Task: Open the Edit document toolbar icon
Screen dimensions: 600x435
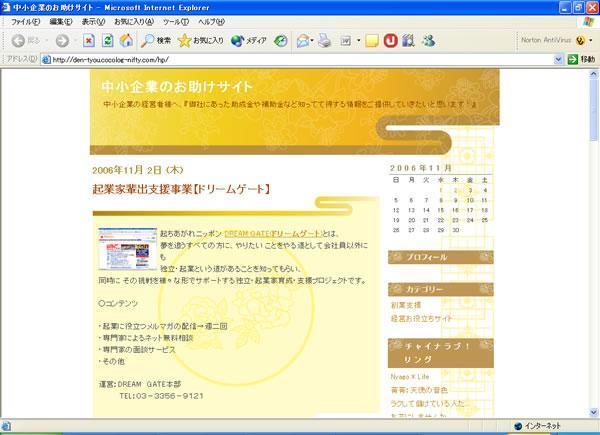Action: pyautogui.click(x=346, y=41)
